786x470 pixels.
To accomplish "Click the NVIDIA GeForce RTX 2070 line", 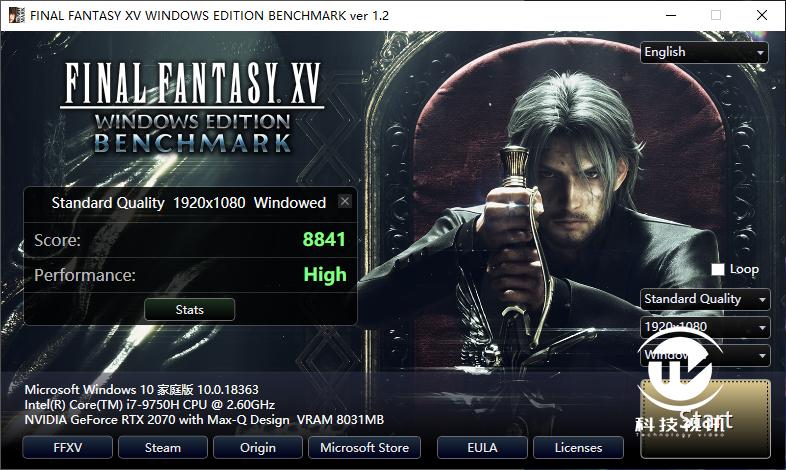I will 204,419.
